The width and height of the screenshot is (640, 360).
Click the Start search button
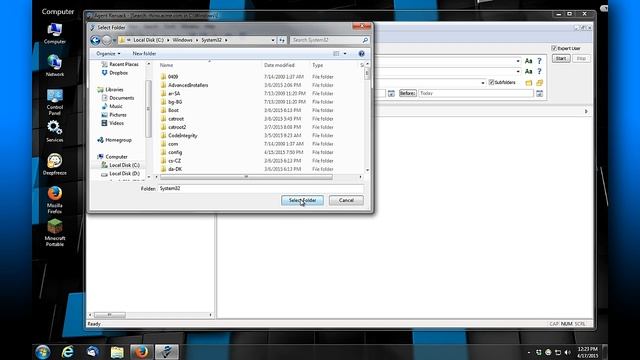click(x=561, y=59)
